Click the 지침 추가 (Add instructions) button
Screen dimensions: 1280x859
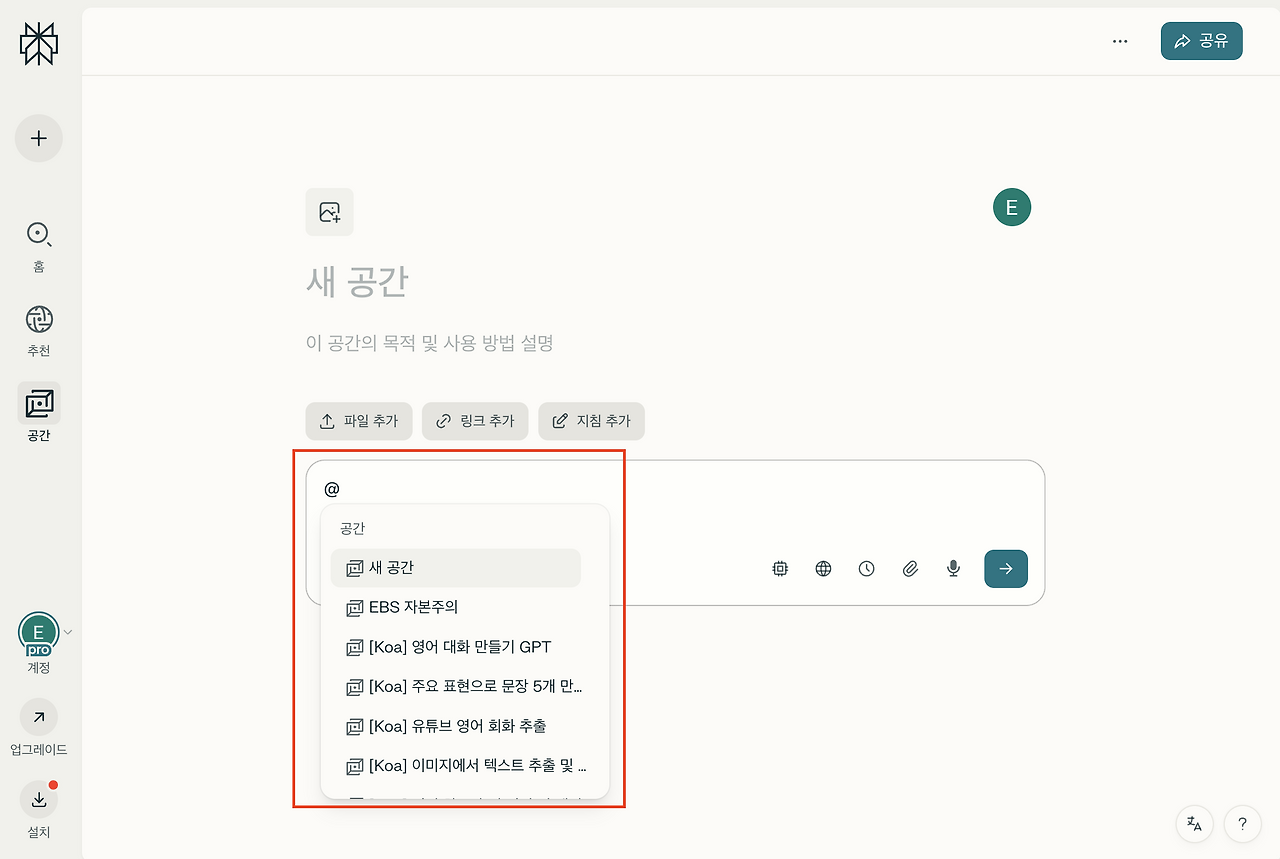coord(591,421)
